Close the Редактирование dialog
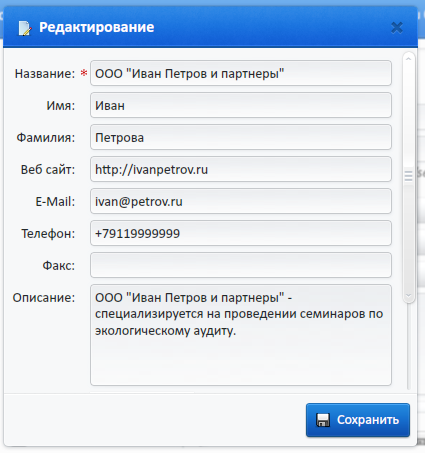This screenshot has width=425, height=453. pos(397,28)
